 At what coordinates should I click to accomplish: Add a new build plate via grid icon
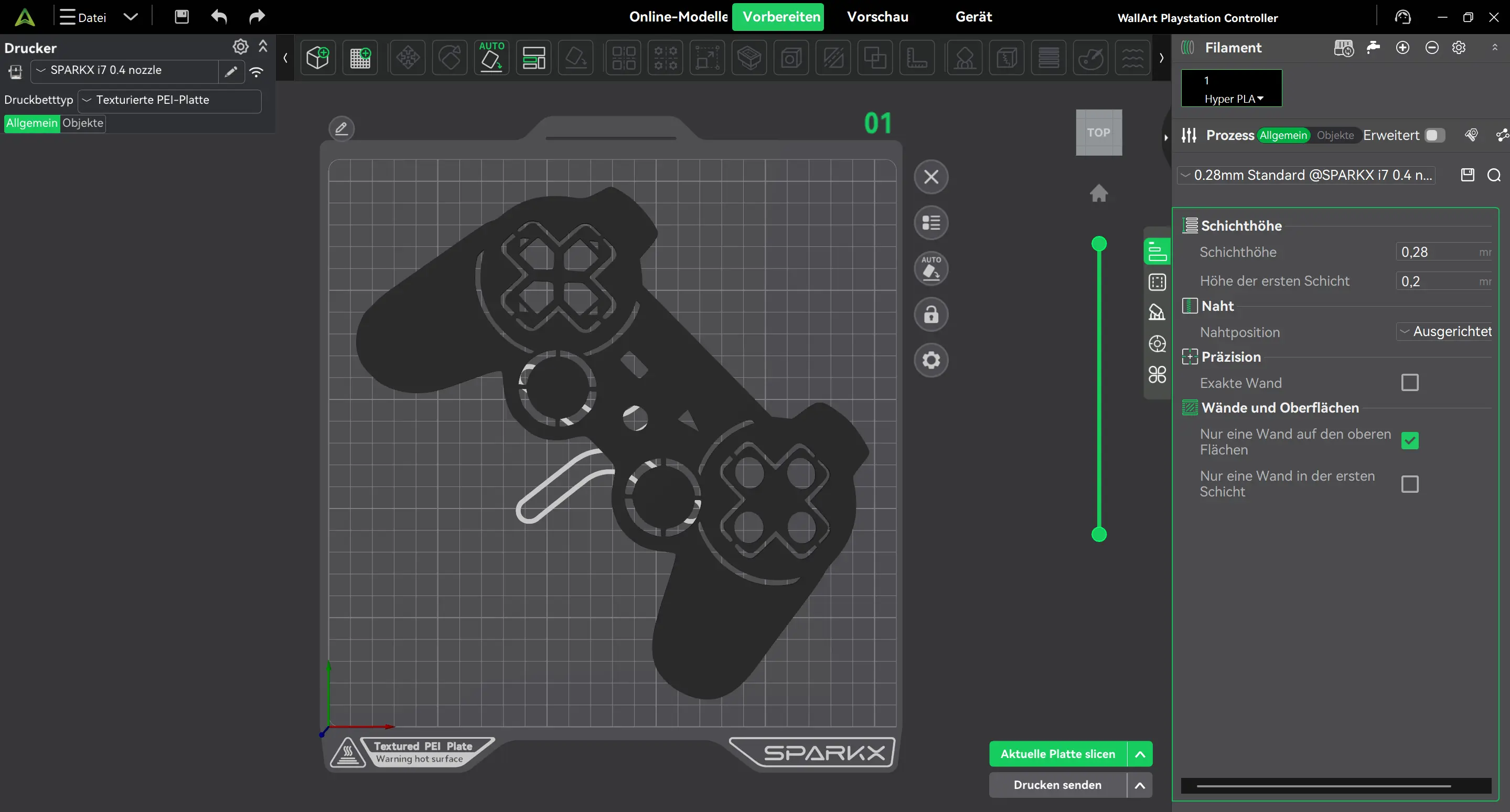[360, 58]
